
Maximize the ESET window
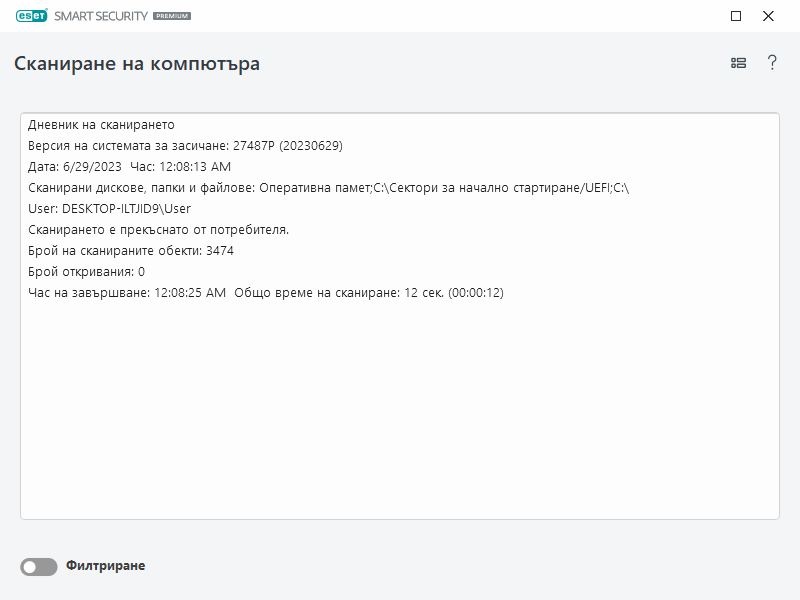pos(736,16)
